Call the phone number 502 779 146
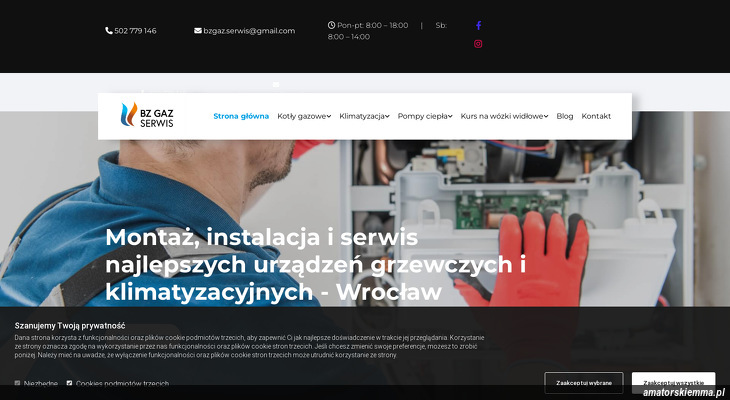This screenshot has height=400, width=730. 135,31
